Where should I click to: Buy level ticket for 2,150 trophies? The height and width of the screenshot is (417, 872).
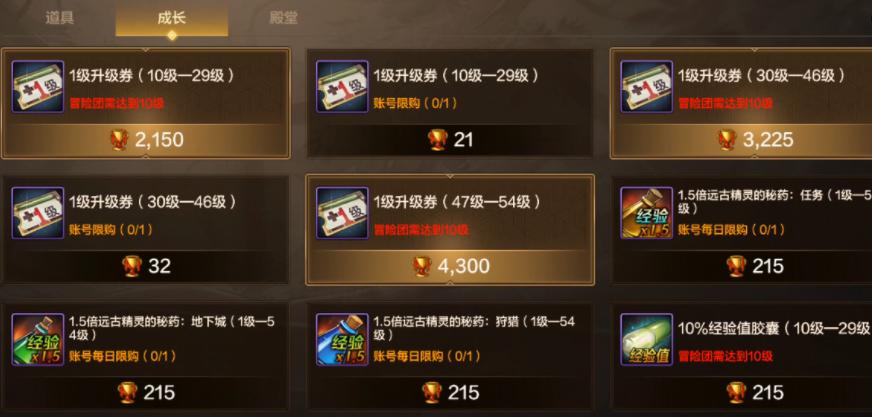click(x=146, y=140)
